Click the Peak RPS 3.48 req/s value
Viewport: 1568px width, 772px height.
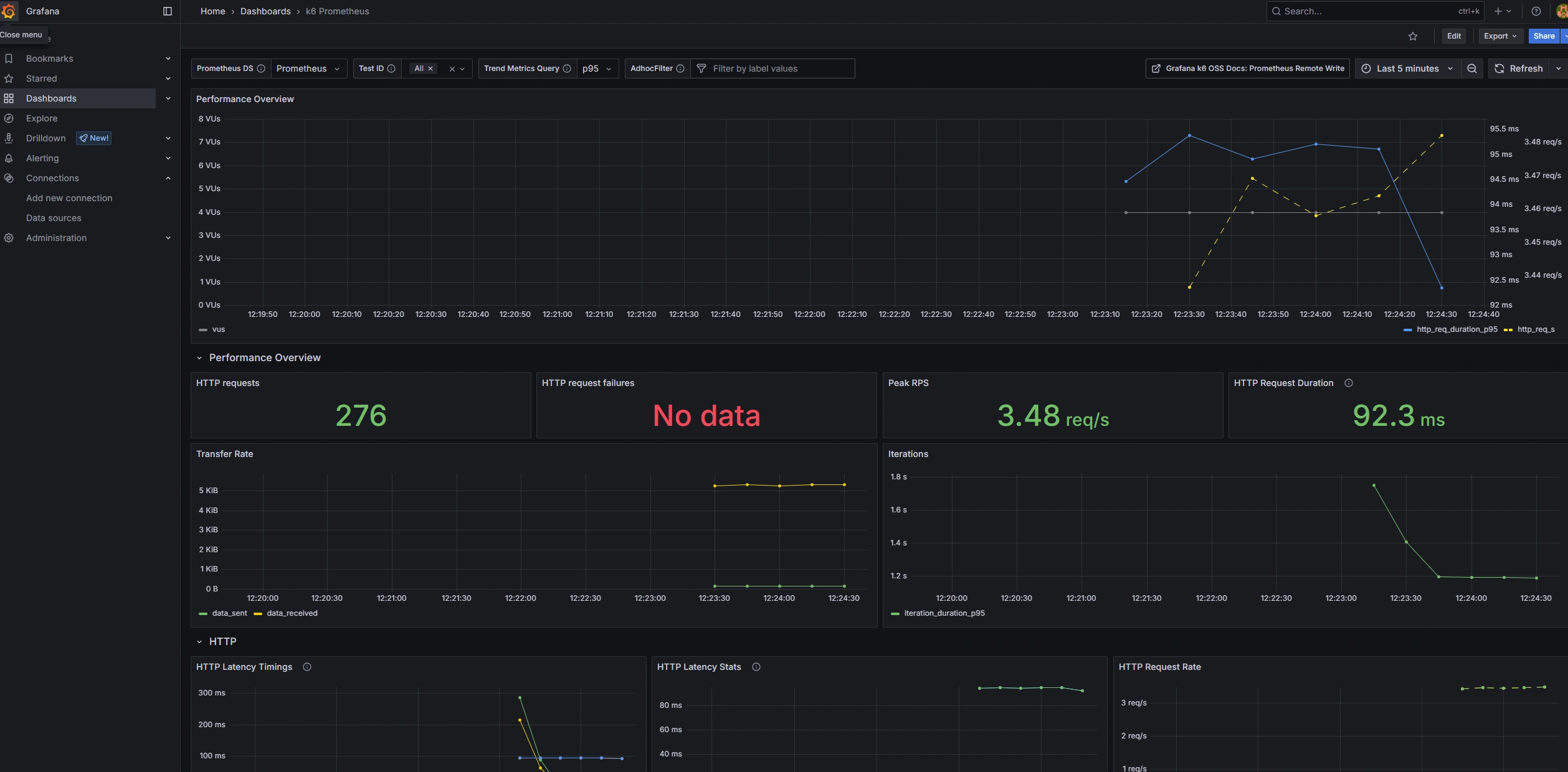click(x=1053, y=415)
